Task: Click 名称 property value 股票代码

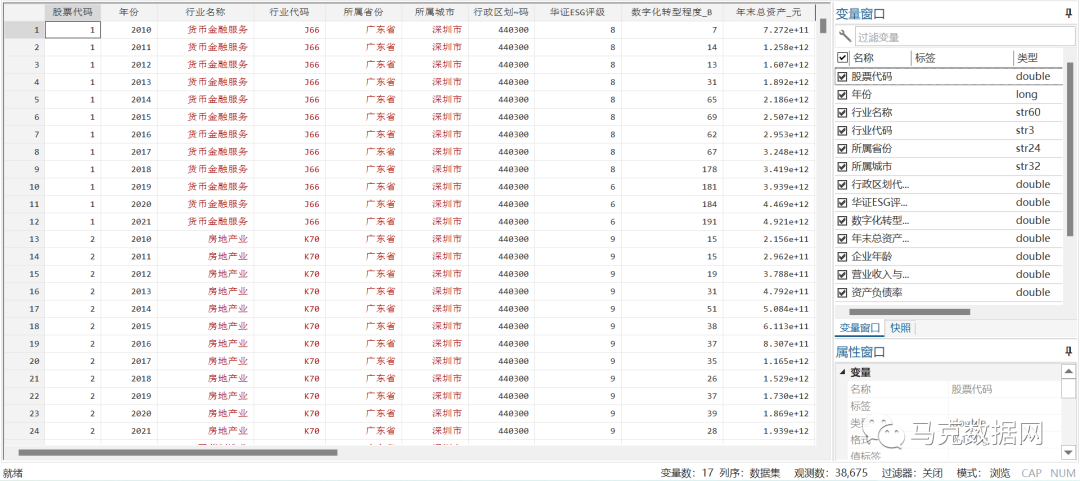Action: click(972, 389)
